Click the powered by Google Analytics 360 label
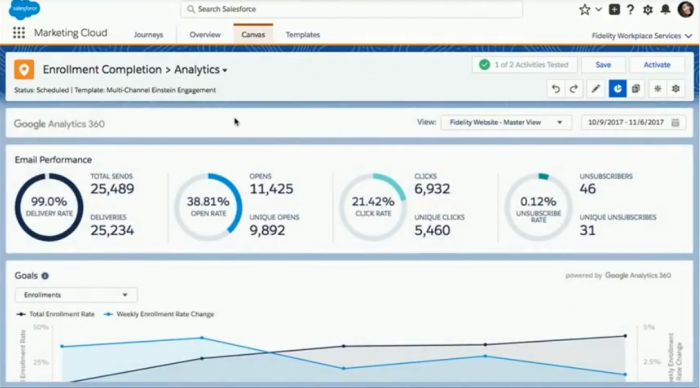 point(618,275)
